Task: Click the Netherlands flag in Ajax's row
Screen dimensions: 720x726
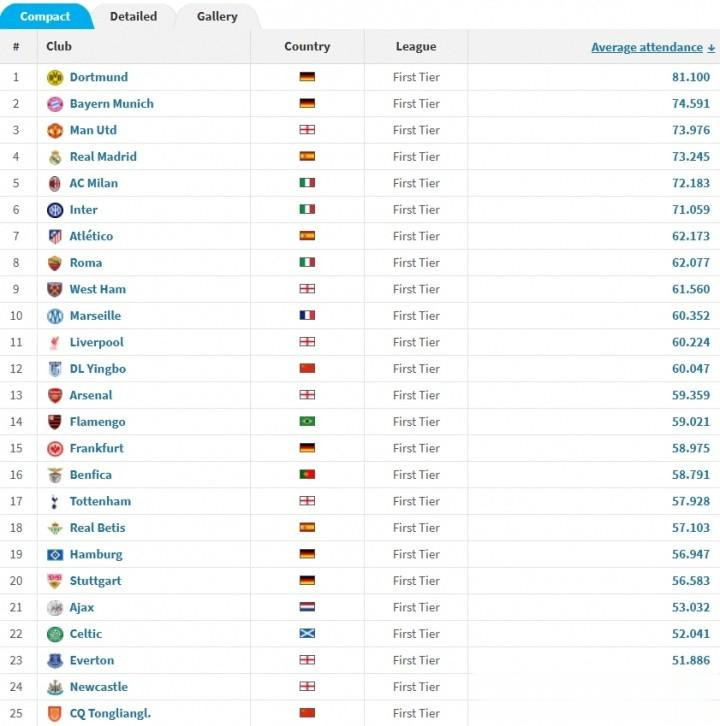Action: (307, 607)
